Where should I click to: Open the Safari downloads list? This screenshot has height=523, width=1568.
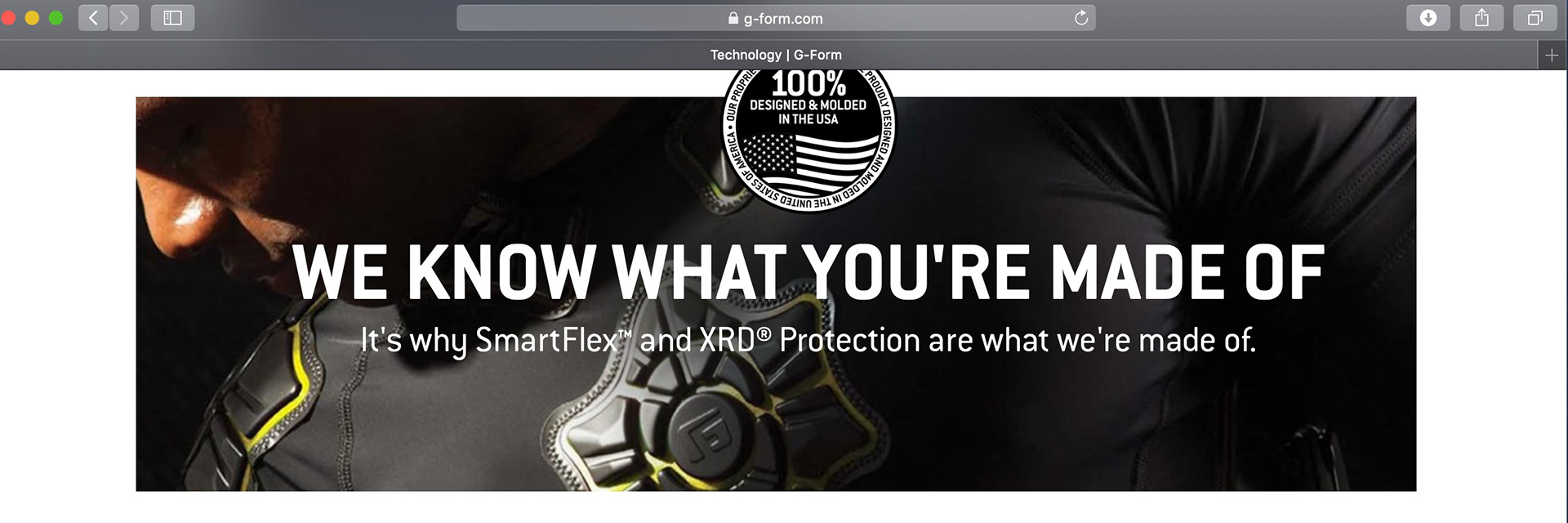click(1428, 18)
